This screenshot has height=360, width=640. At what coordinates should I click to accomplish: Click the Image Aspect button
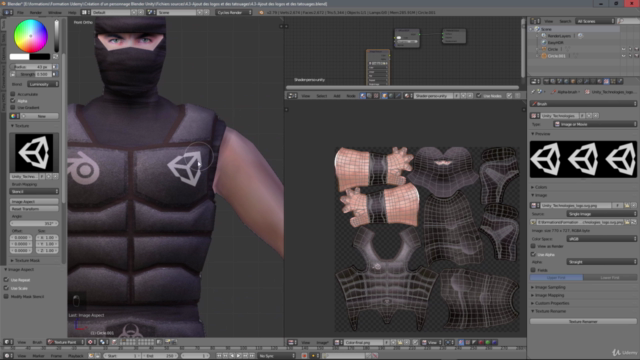click(34, 202)
